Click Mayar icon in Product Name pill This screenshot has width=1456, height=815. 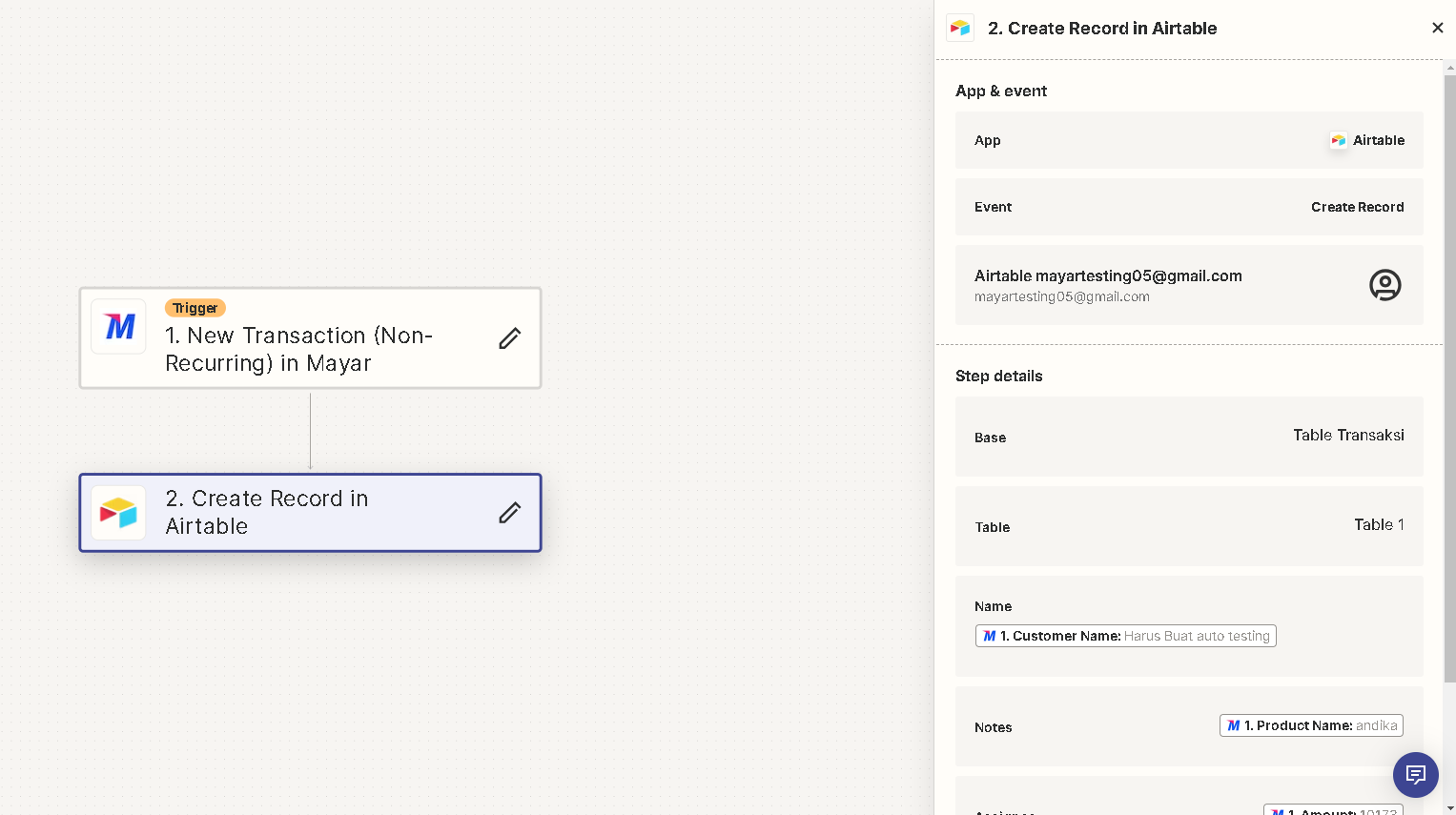tap(1233, 725)
